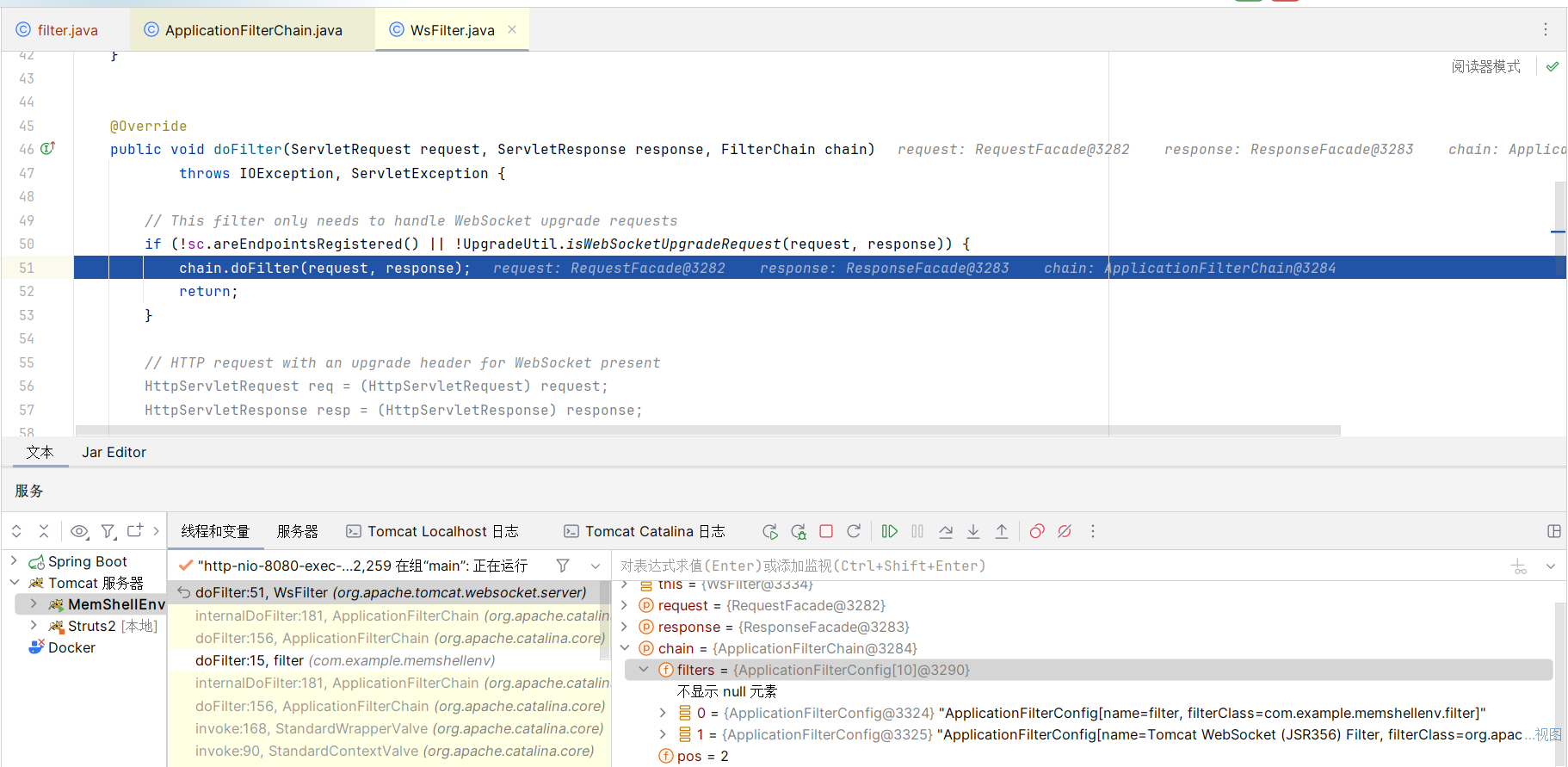Open services in new tab icon
This screenshot has width=1568, height=767.
pyautogui.click(x=135, y=531)
